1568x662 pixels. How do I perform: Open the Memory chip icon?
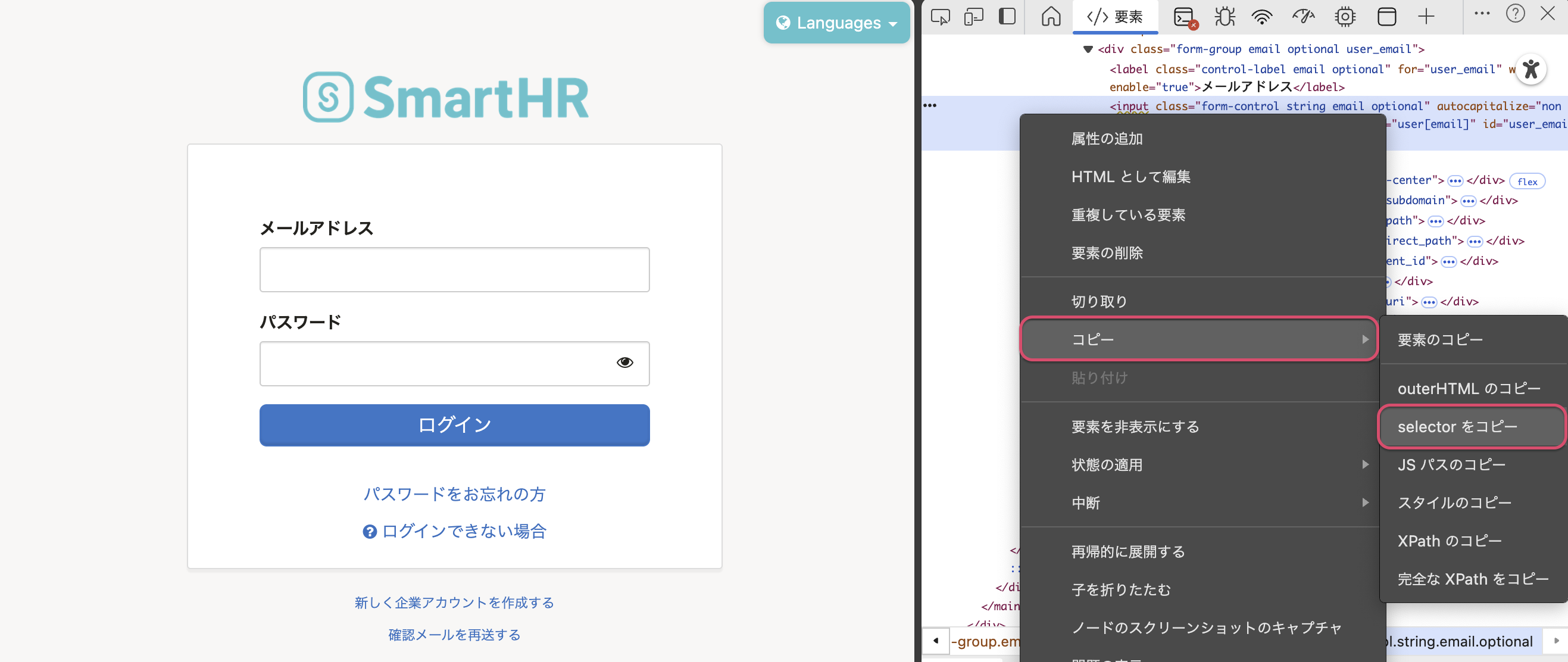(1345, 17)
